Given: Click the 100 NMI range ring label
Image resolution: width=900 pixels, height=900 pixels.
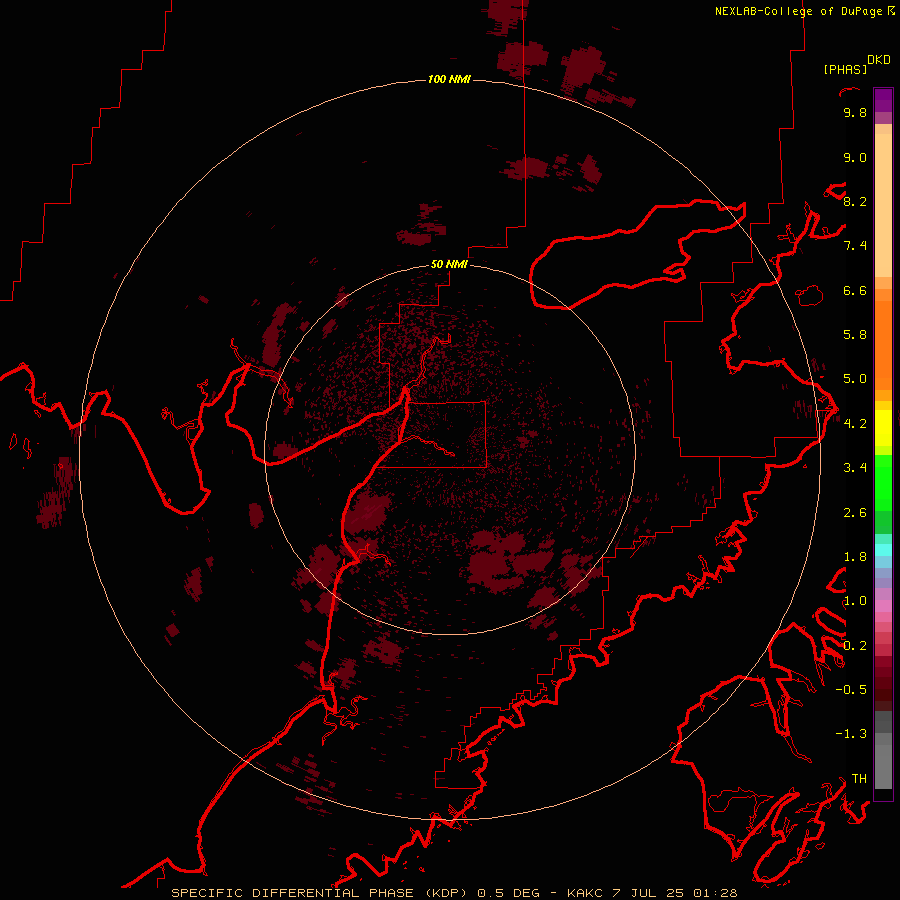Looking at the screenshot, I should [x=449, y=79].
